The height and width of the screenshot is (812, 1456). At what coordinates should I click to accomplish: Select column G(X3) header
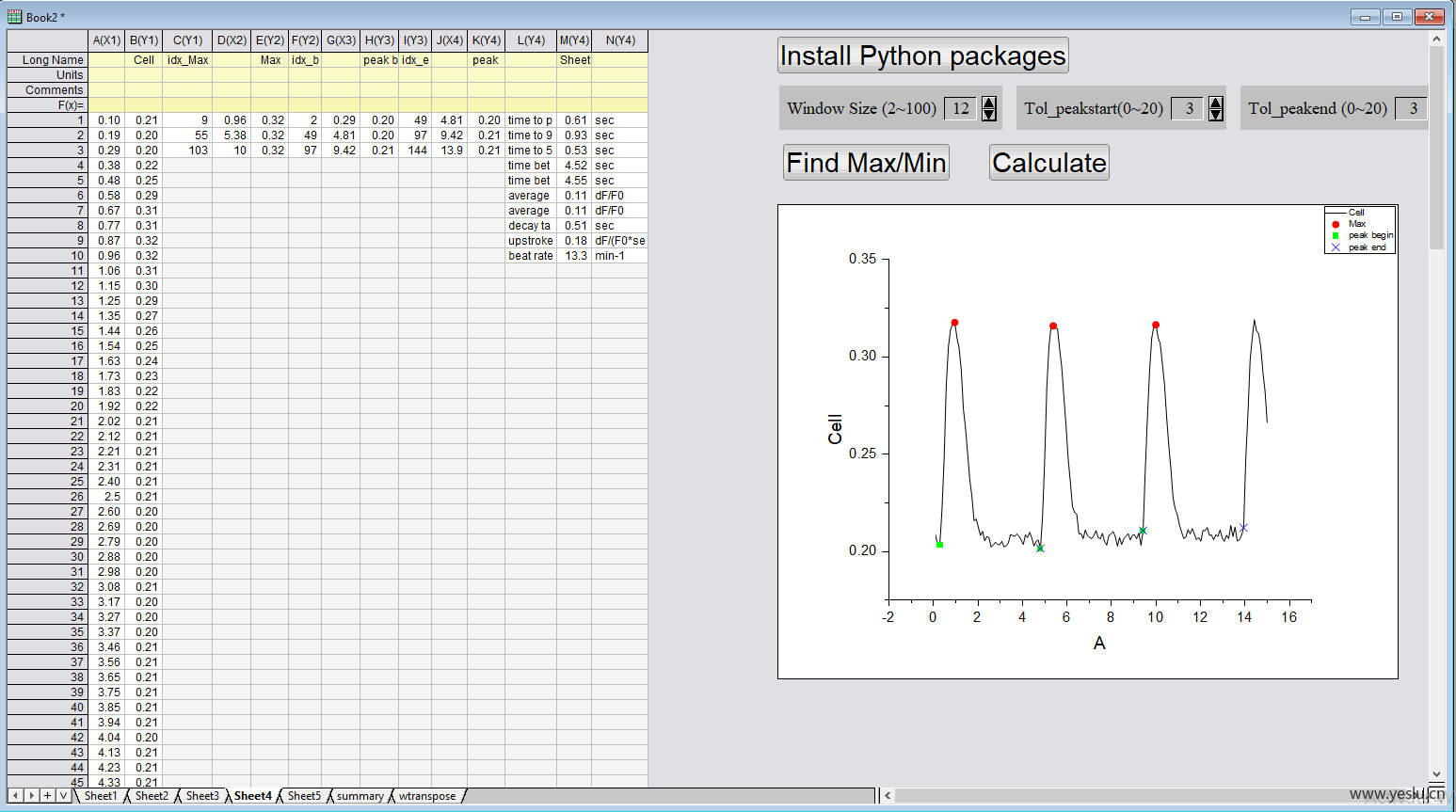point(341,40)
